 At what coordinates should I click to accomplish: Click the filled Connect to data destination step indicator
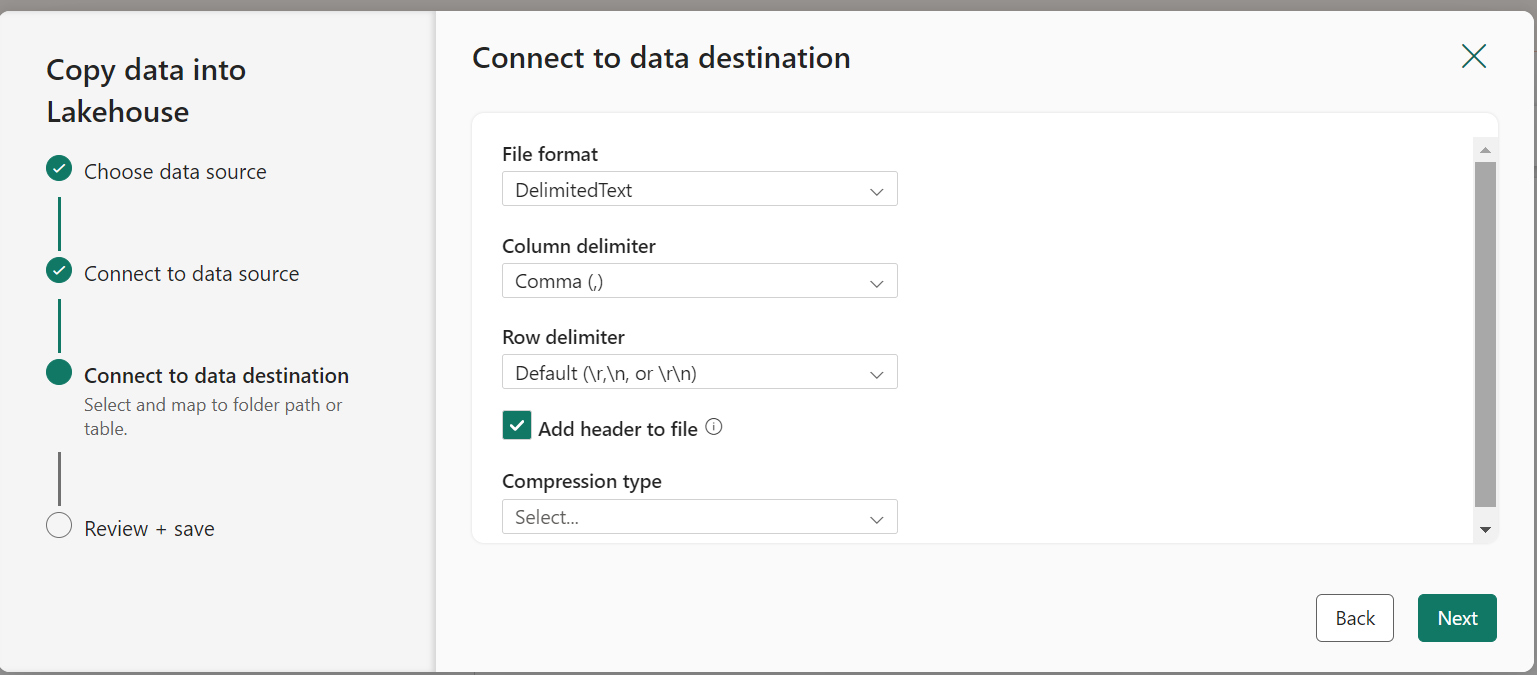pos(58,371)
